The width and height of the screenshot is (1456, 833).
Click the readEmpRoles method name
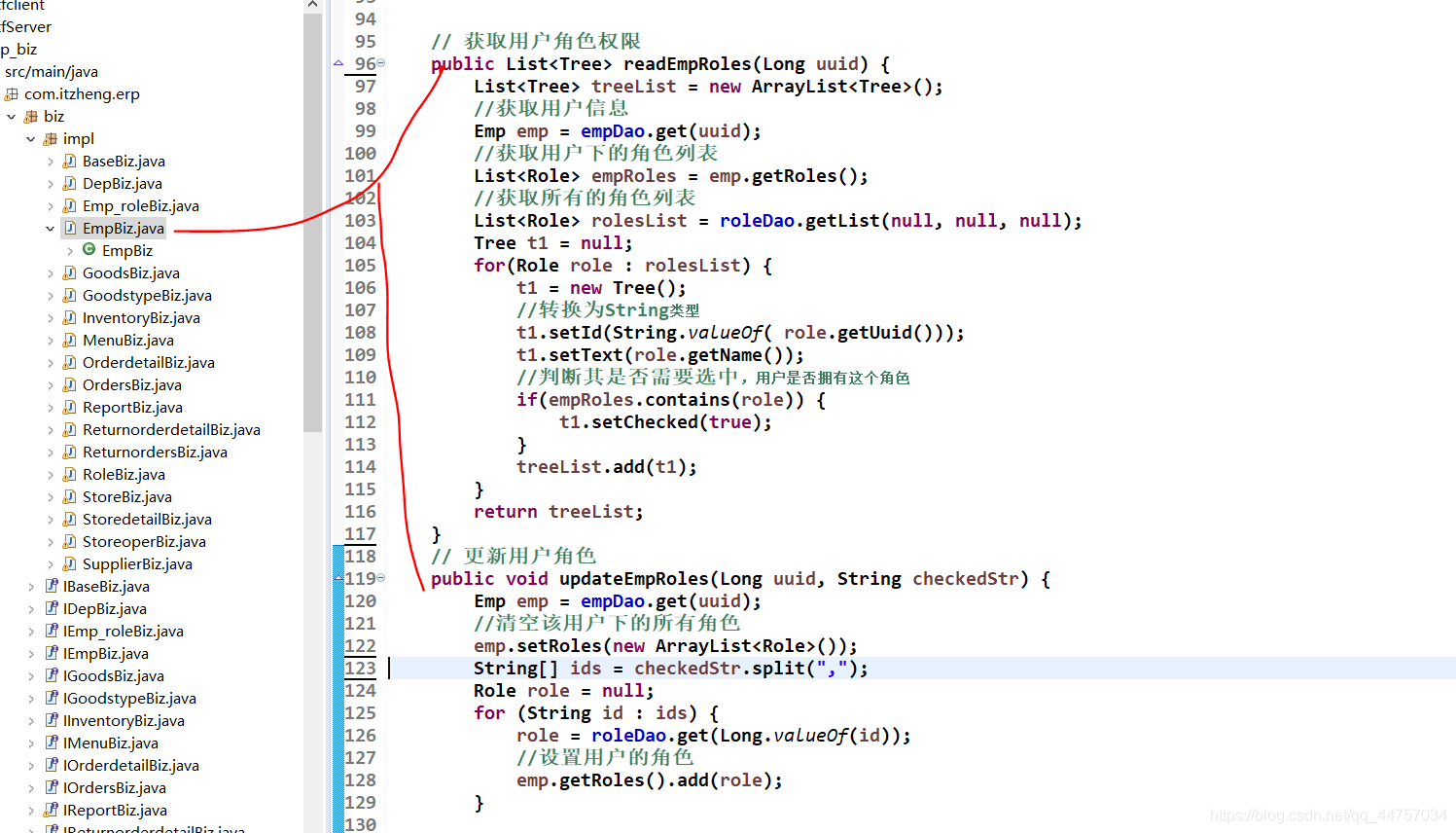point(688,64)
